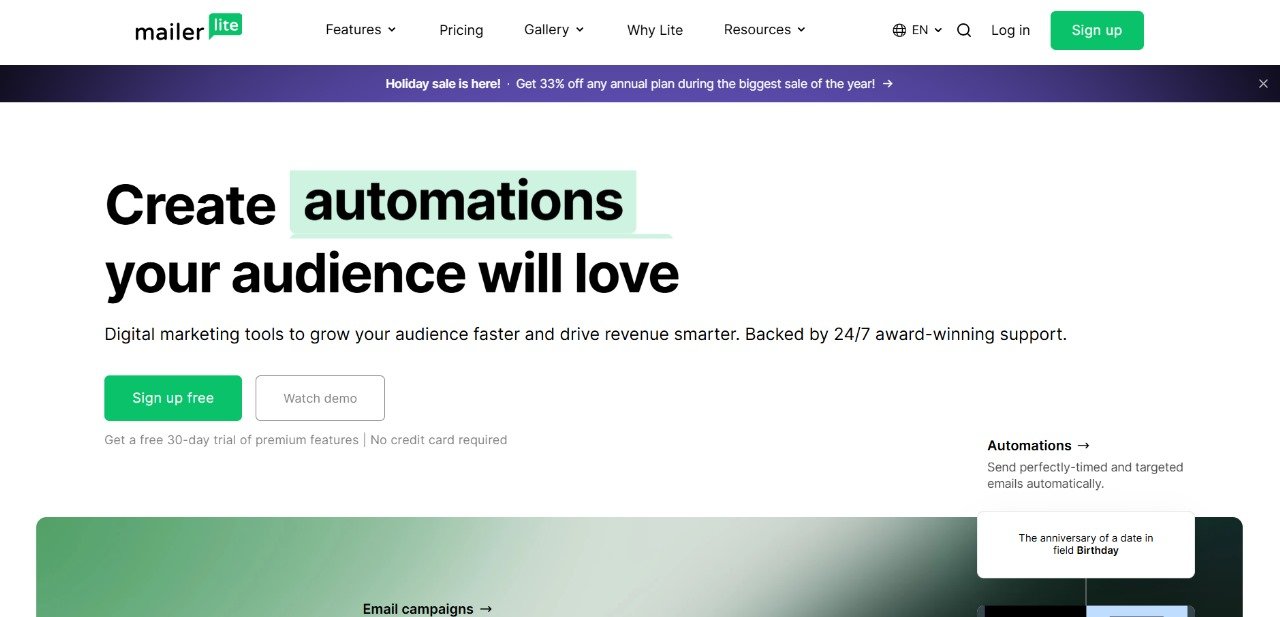Go to Why Lite page

655,30
